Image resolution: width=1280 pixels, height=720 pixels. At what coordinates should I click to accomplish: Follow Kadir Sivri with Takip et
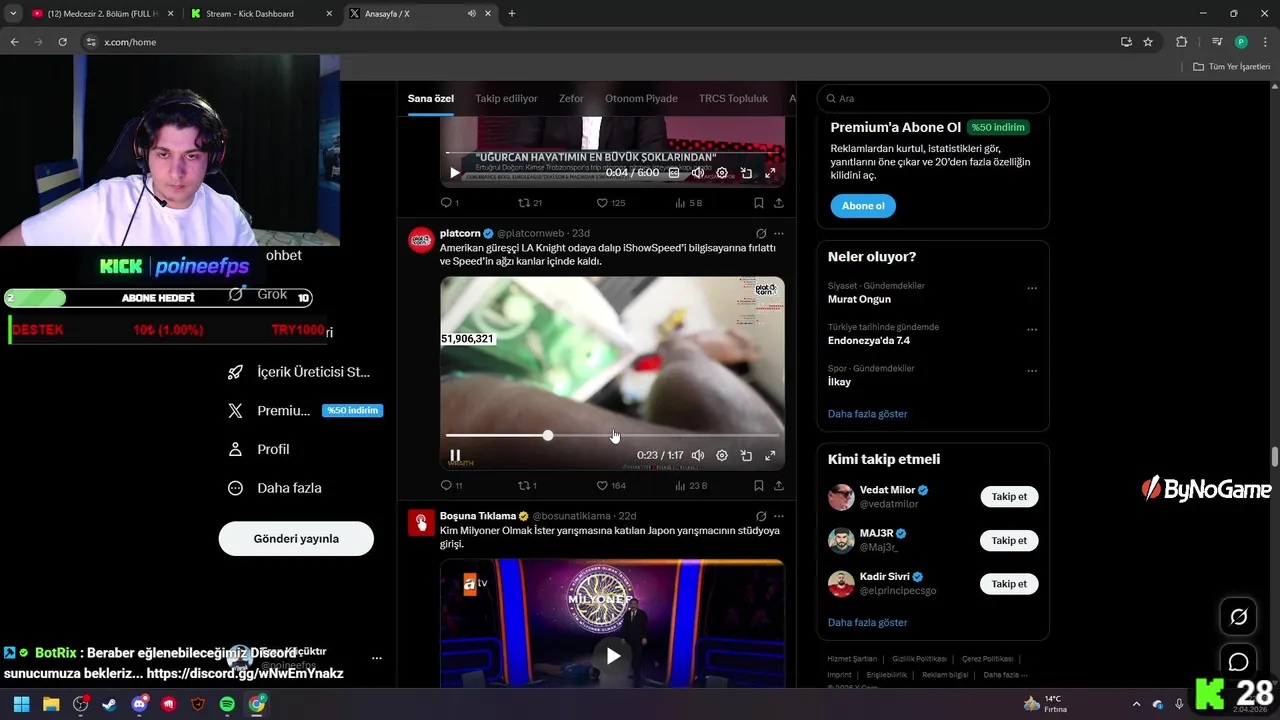pos(1009,584)
